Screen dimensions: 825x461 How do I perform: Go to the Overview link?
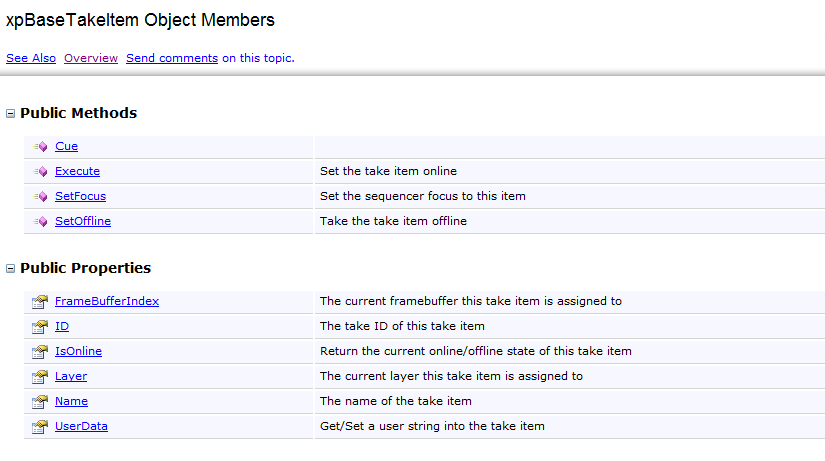(91, 58)
